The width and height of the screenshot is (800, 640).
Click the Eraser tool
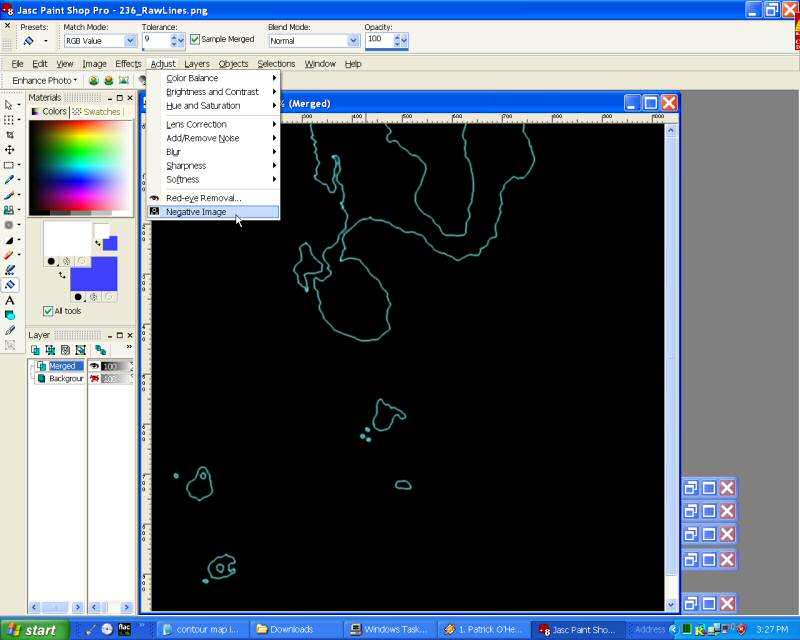10,255
